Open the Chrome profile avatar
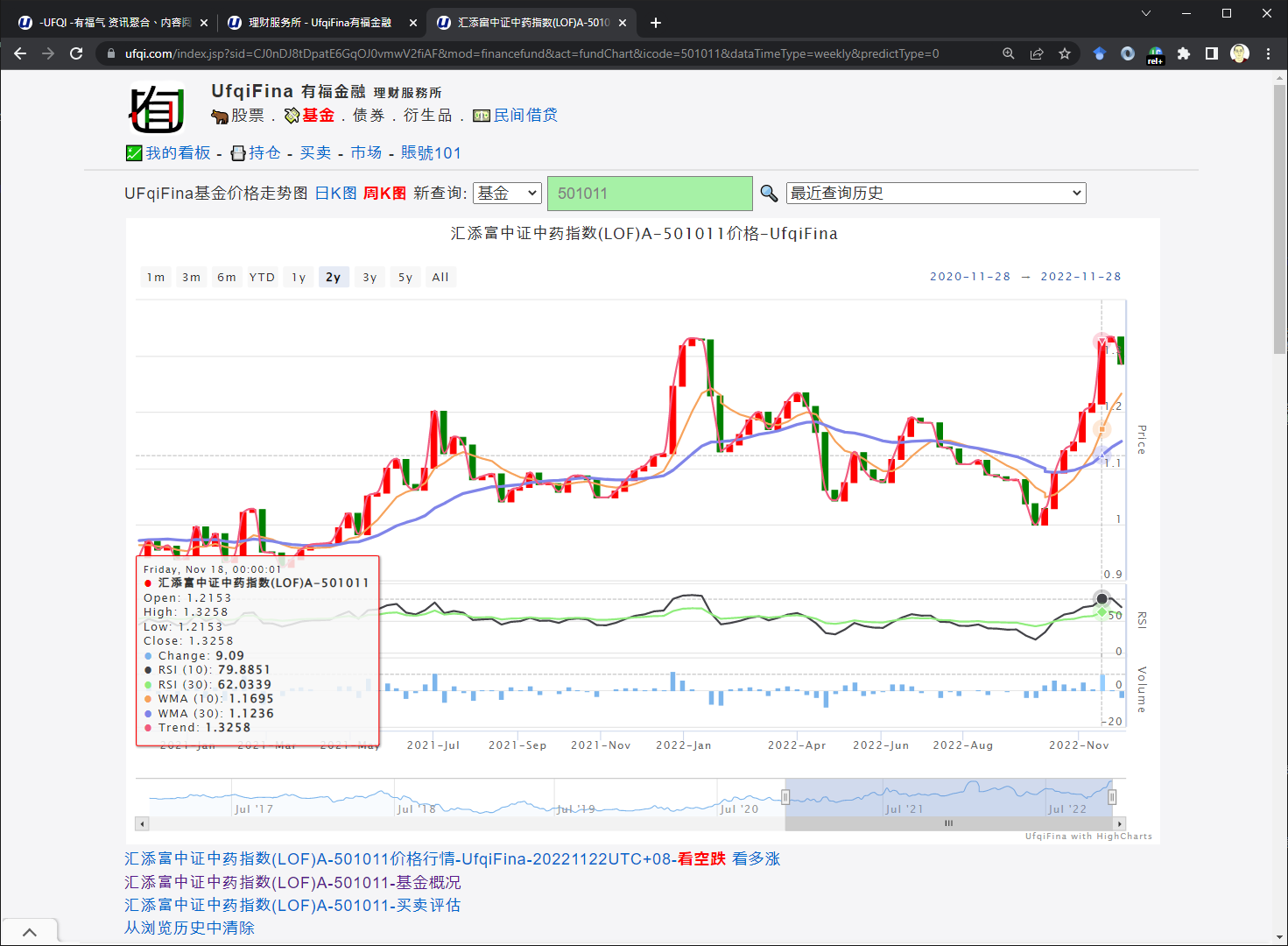 [x=1239, y=53]
